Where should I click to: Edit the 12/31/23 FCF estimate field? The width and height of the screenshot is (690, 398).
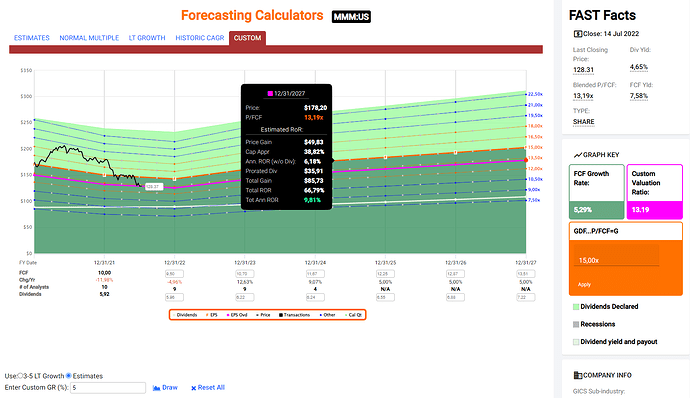click(x=245, y=274)
